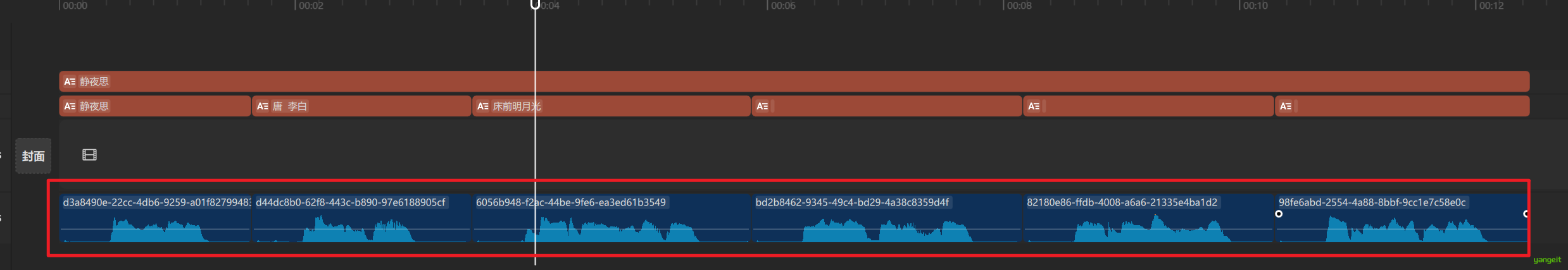The width and height of the screenshot is (1568, 270).
Task: Click text icon of blank clip above audio bd2b8462
Action: (x=762, y=106)
